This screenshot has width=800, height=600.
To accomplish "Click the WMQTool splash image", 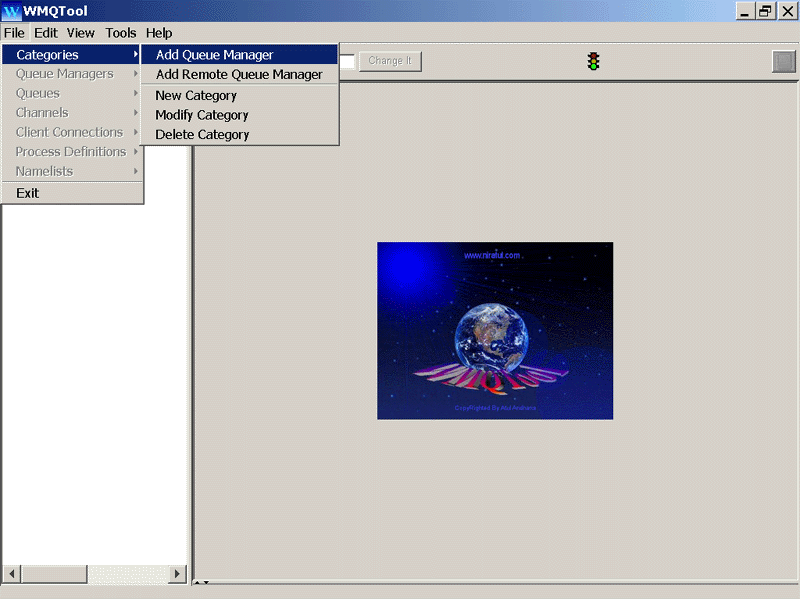I will tap(494, 330).
